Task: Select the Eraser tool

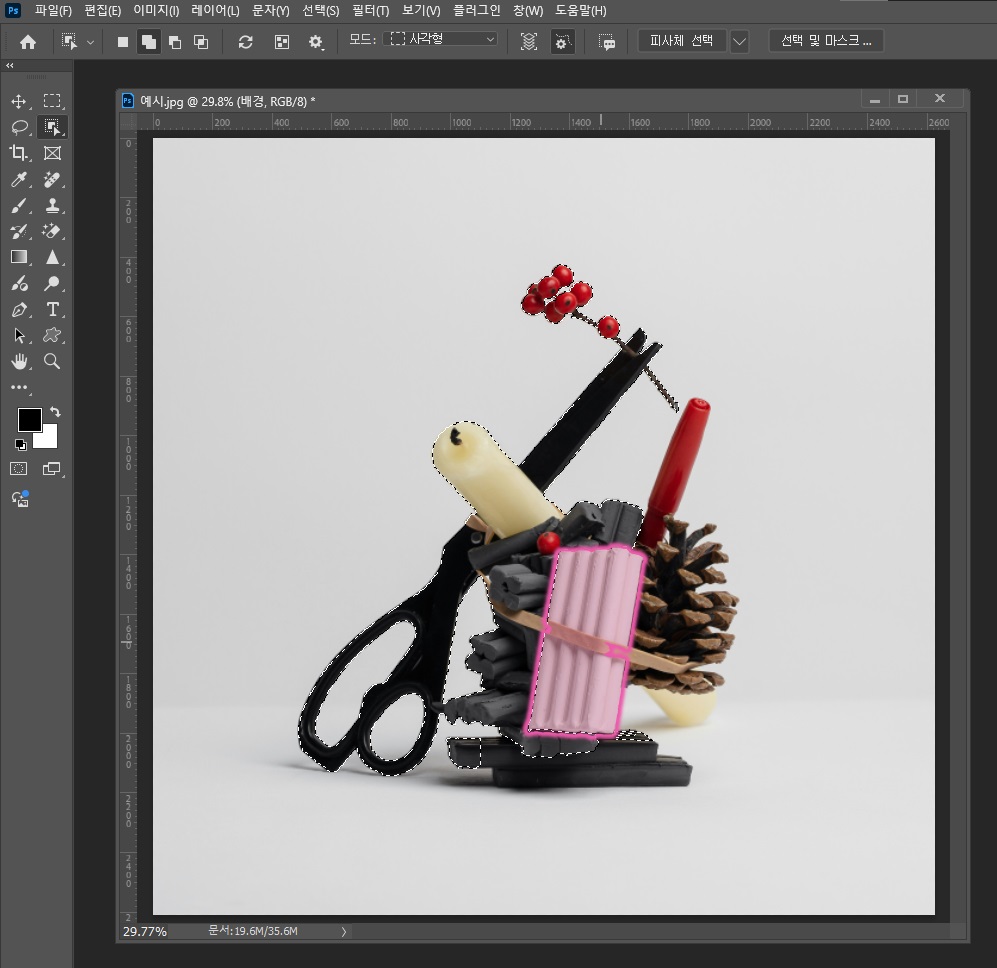Action: [52, 232]
